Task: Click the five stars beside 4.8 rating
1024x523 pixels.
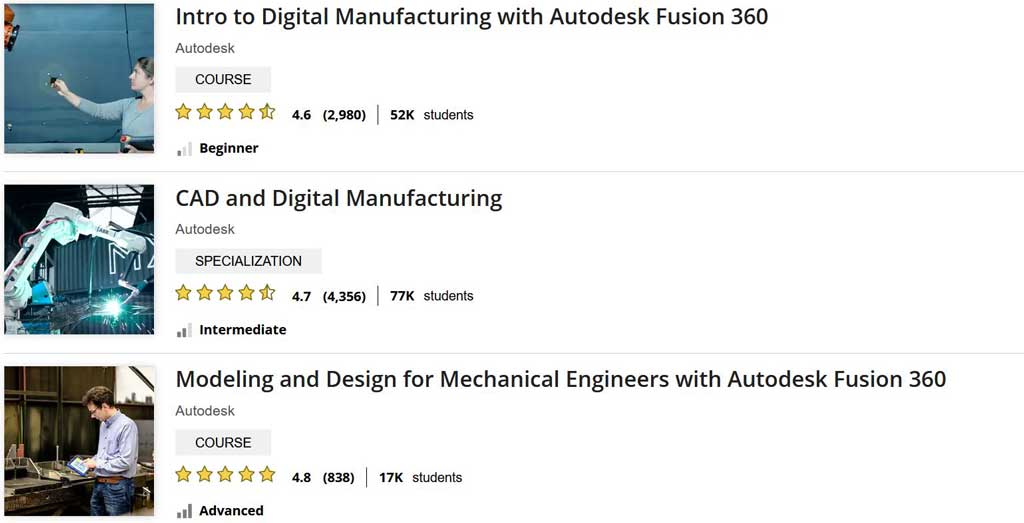Action: click(225, 475)
